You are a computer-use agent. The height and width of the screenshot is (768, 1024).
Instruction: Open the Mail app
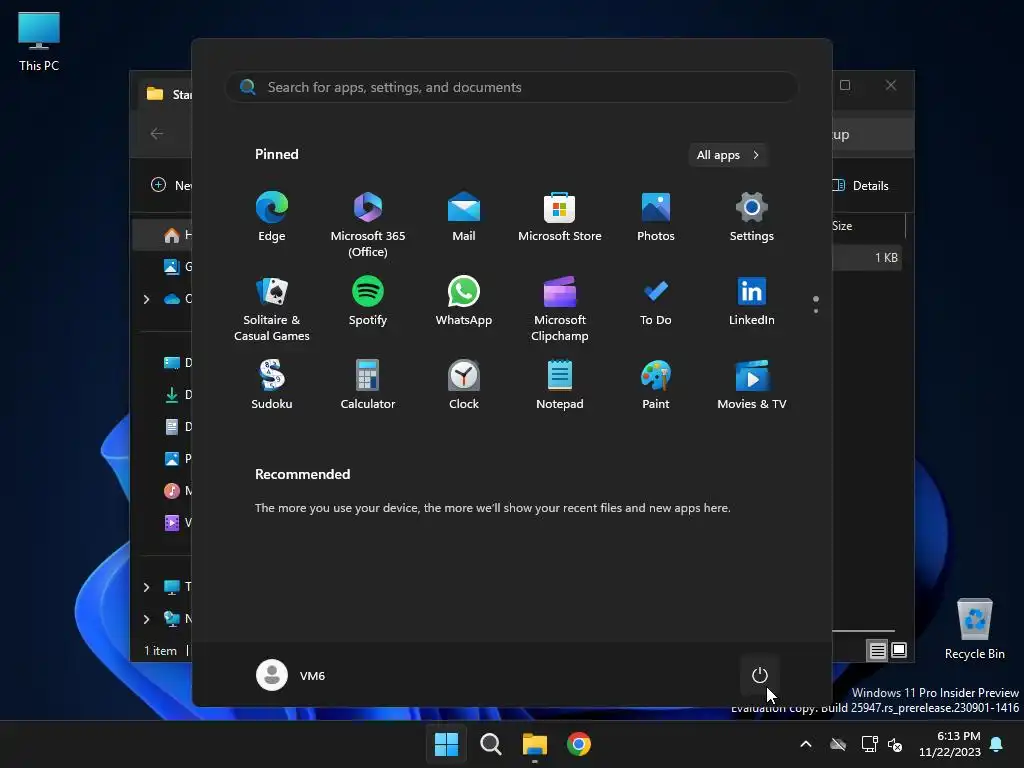pyautogui.click(x=464, y=217)
